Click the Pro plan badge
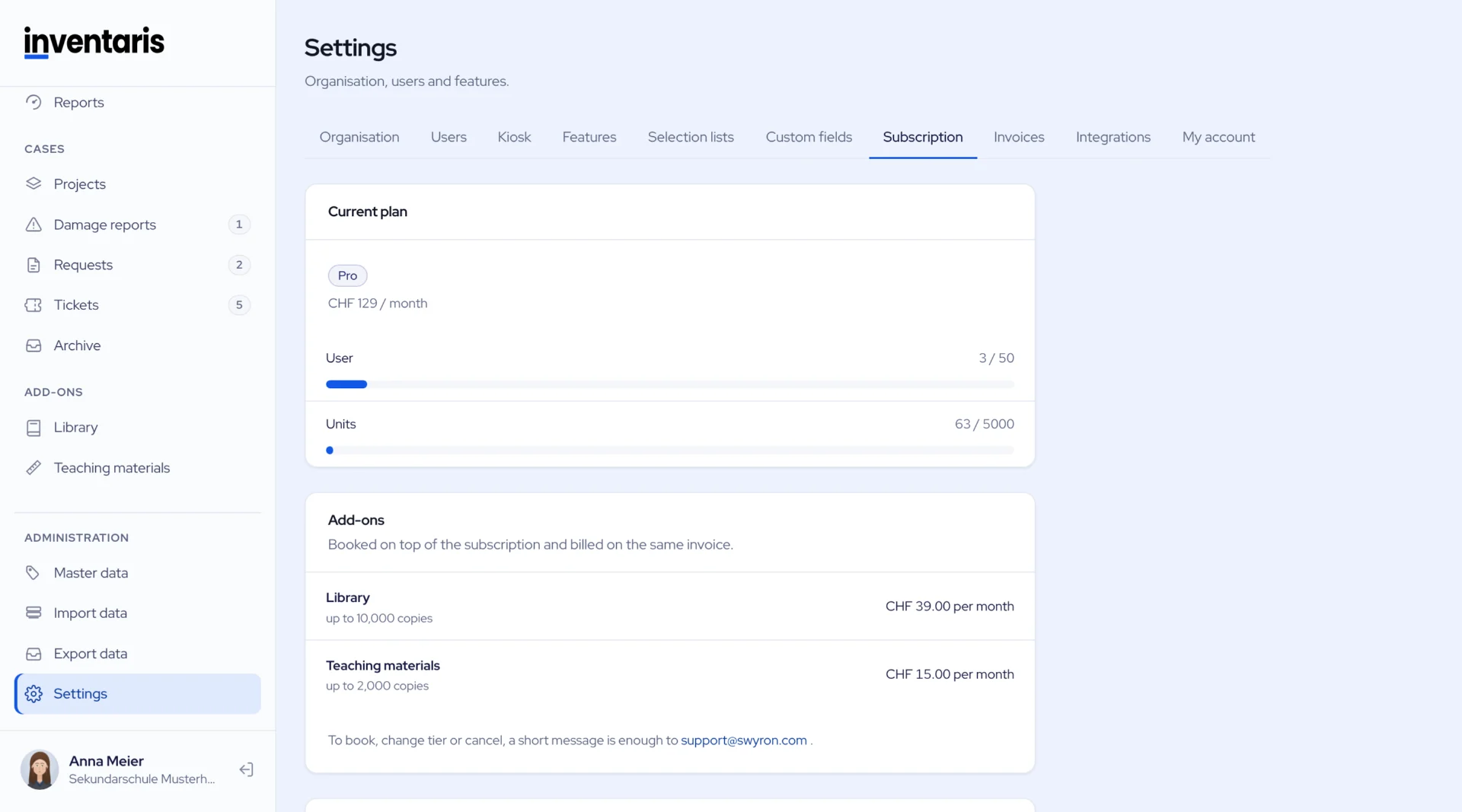This screenshot has height=812, width=1462. click(347, 275)
